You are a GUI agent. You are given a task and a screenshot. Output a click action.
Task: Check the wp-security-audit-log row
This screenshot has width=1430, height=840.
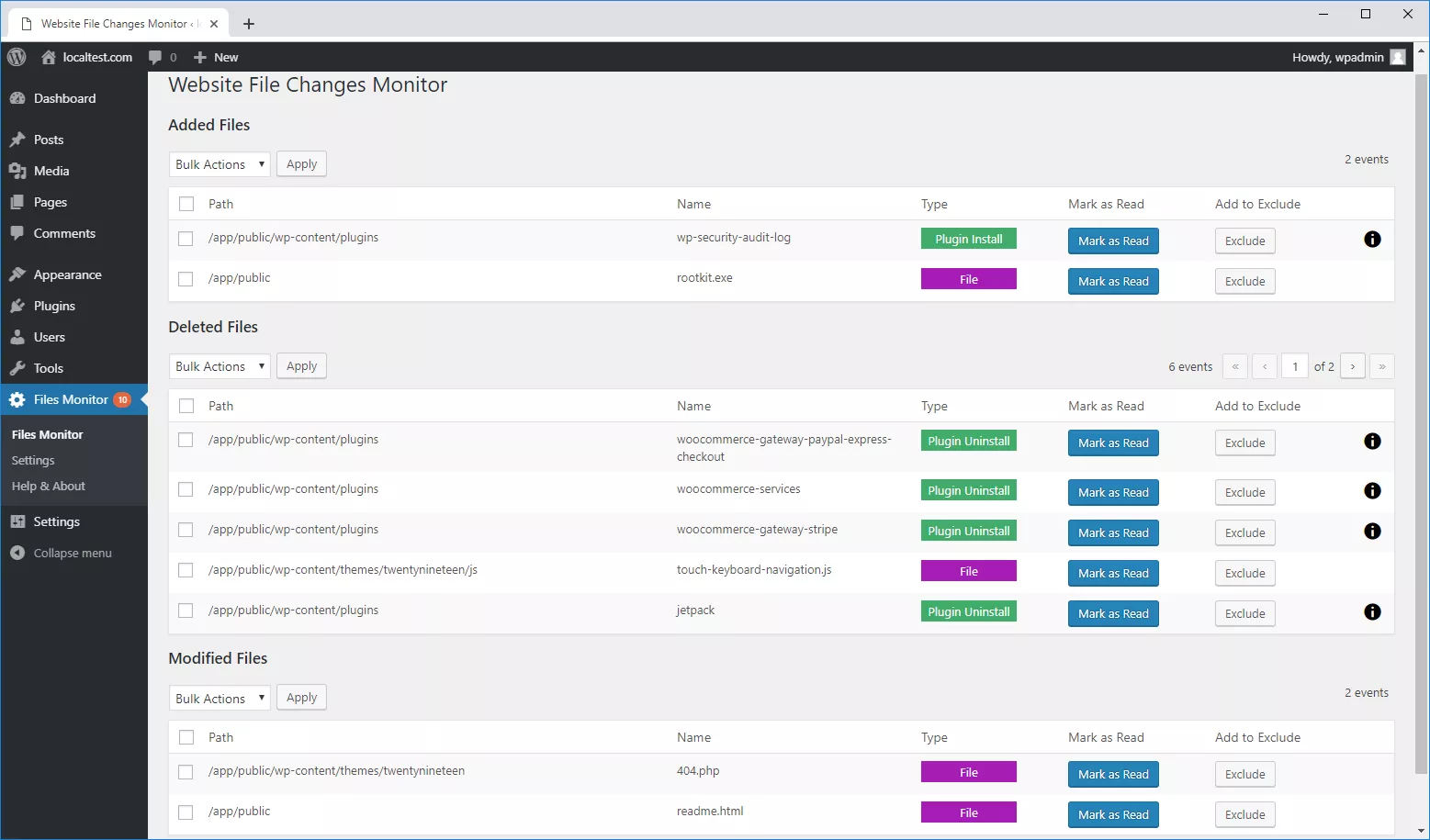point(186,239)
